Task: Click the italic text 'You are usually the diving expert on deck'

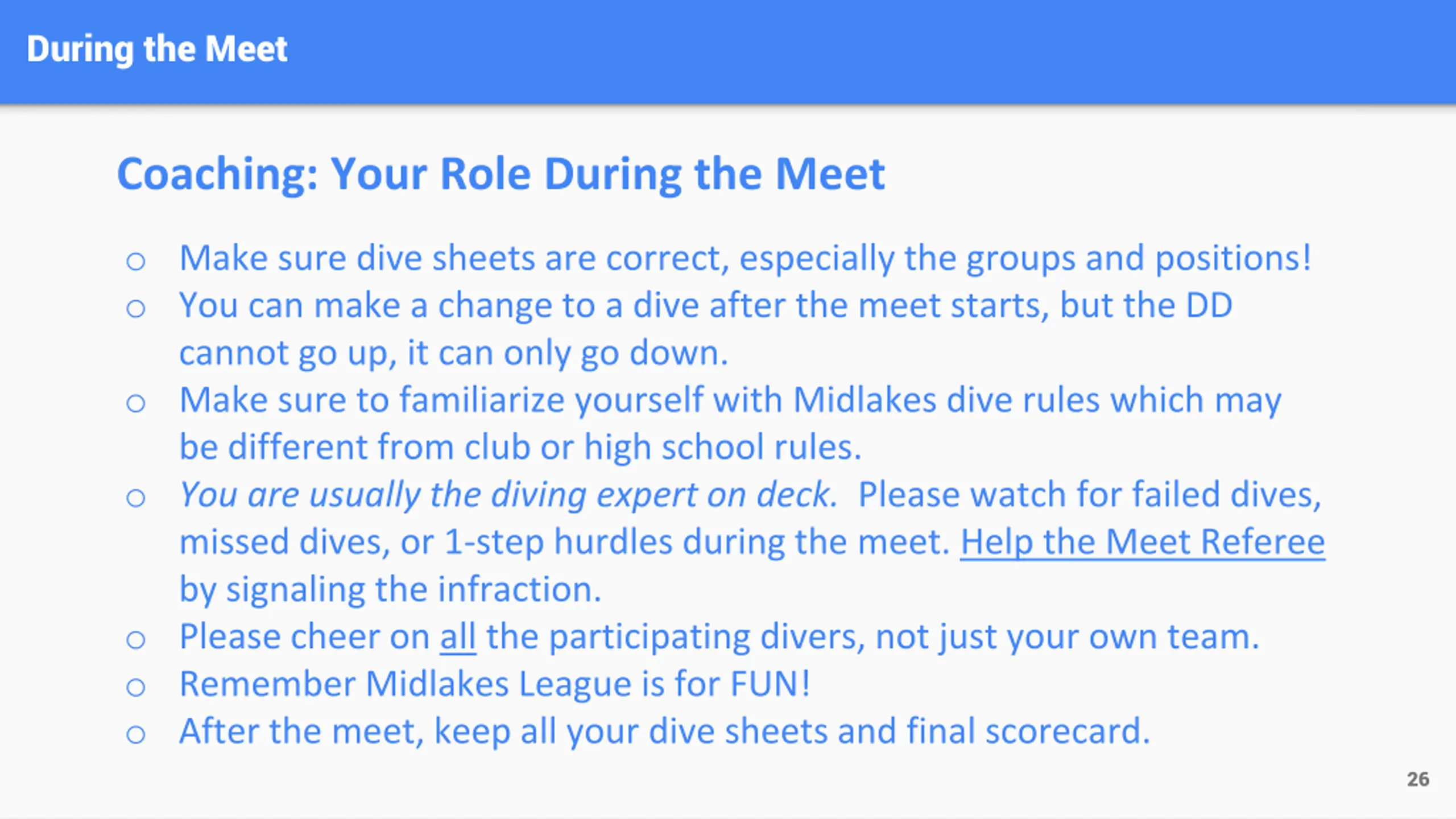Action: (x=508, y=495)
